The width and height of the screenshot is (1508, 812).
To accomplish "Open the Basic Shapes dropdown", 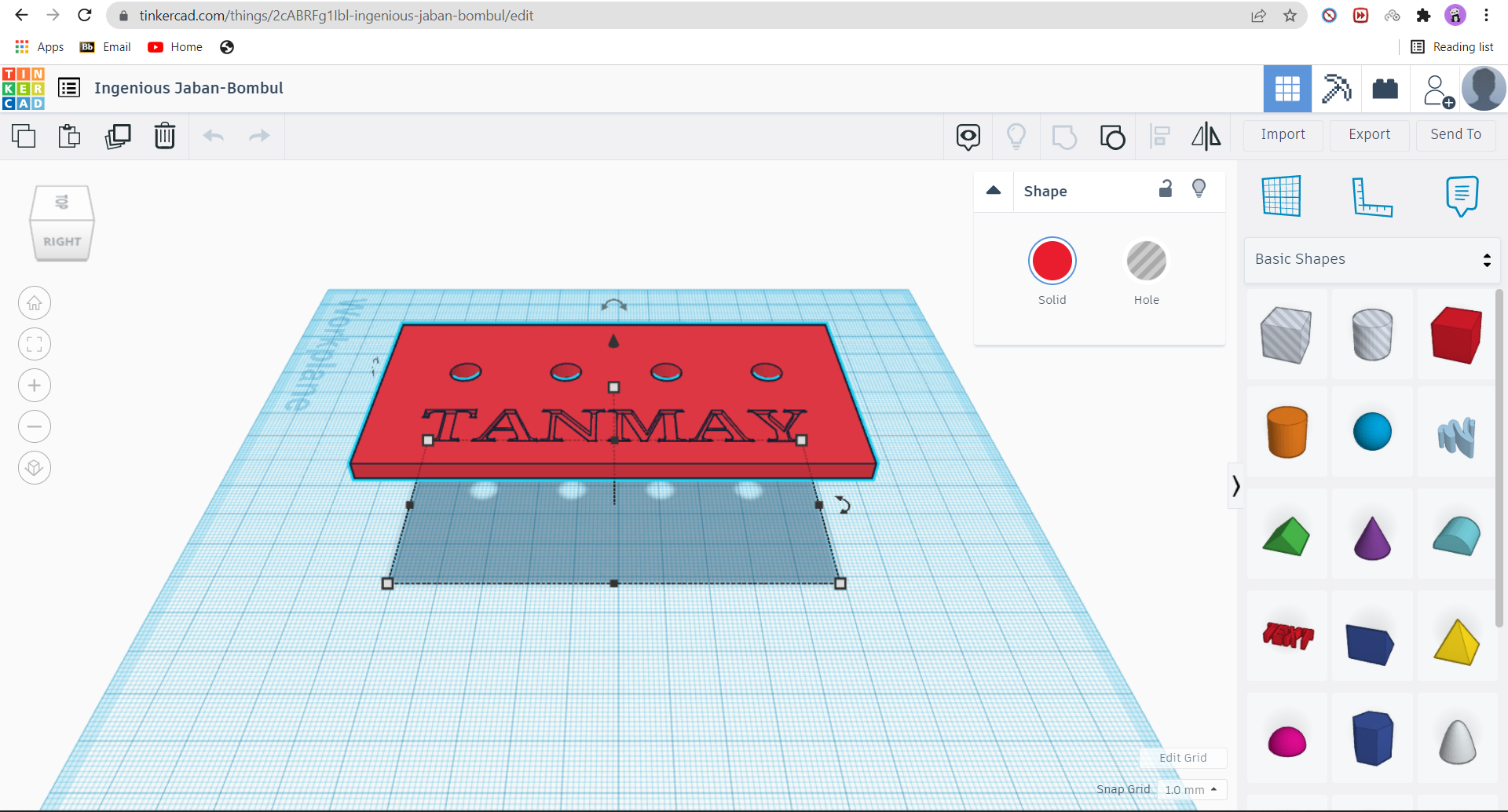I will 1370,259.
